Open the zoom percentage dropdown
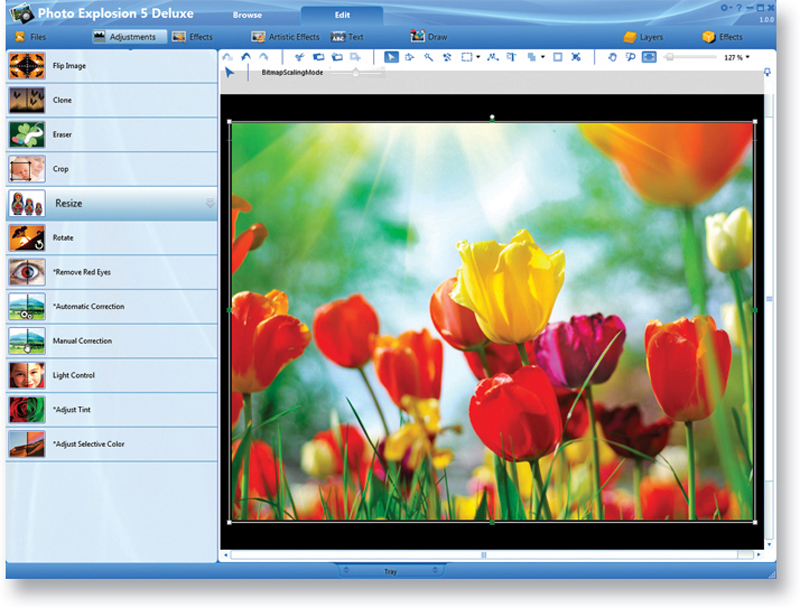 [747, 57]
